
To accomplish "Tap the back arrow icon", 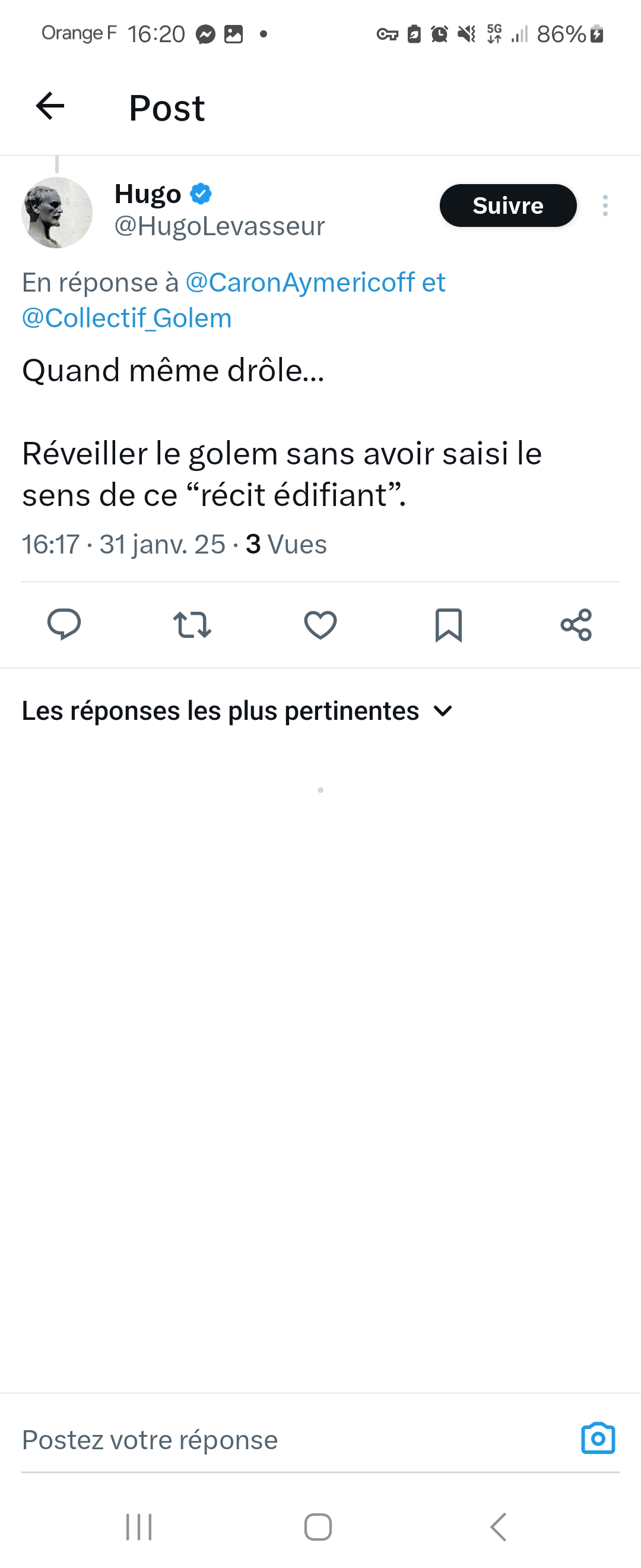I will pos(50,106).
